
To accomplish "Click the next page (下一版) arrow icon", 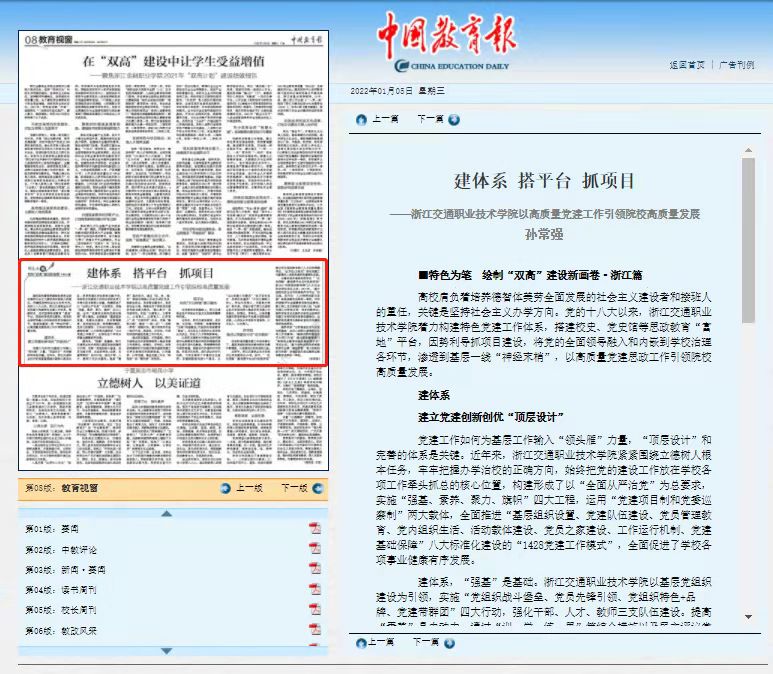I will tap(318, 489).
